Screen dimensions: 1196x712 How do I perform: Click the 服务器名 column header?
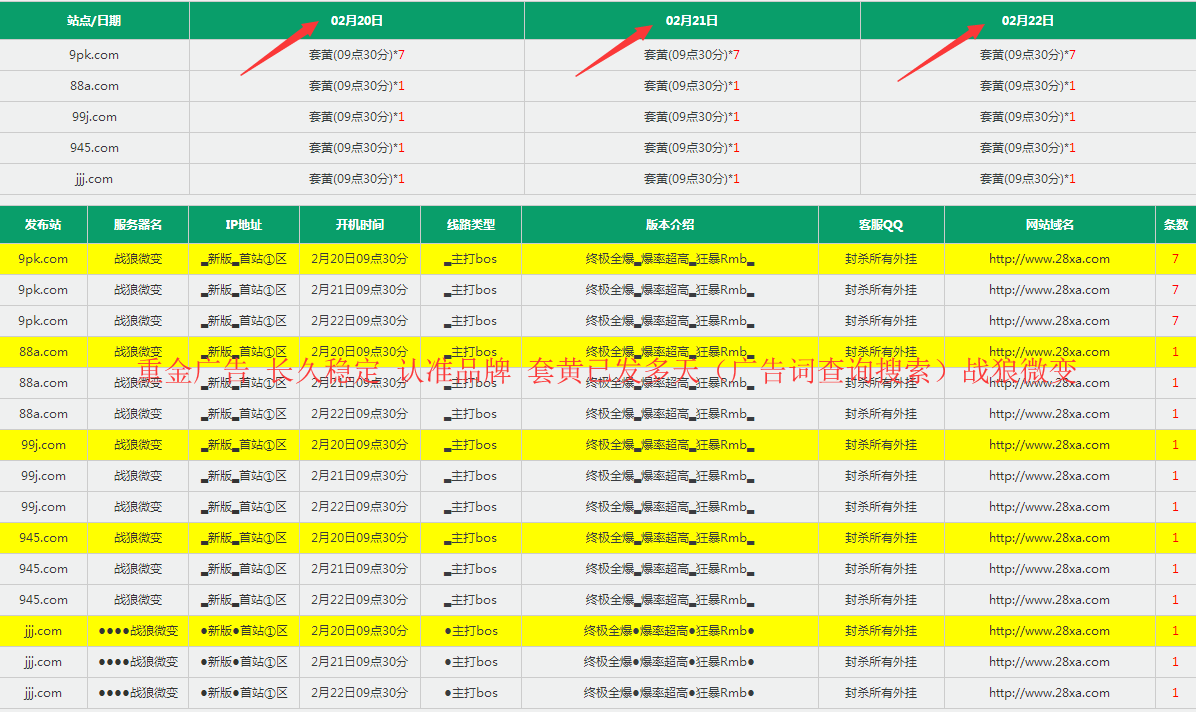click(x=138, y=225)
